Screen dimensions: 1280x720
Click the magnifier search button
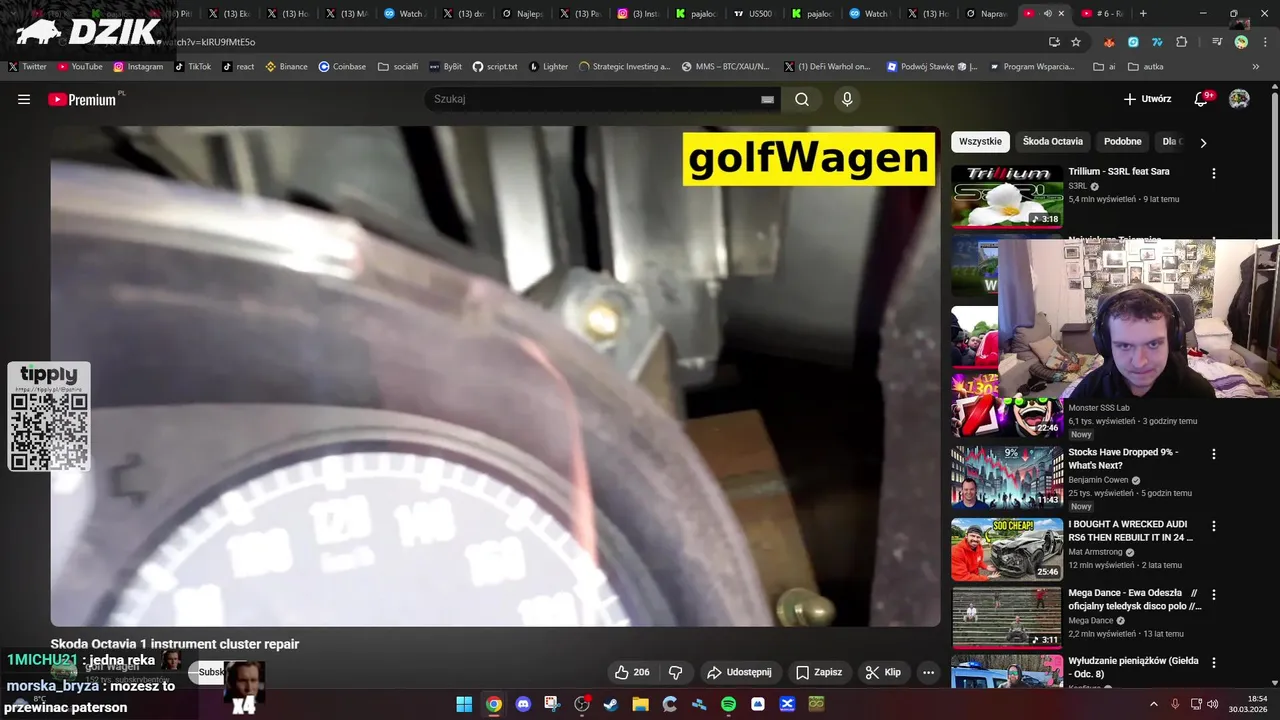tap(802, 99)
